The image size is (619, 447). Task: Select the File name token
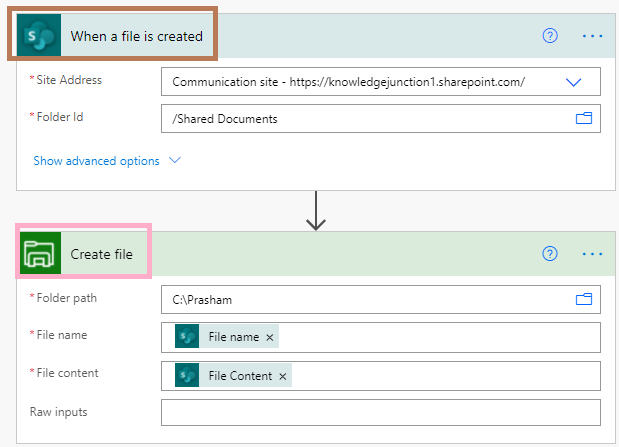[x=227, y=336]
